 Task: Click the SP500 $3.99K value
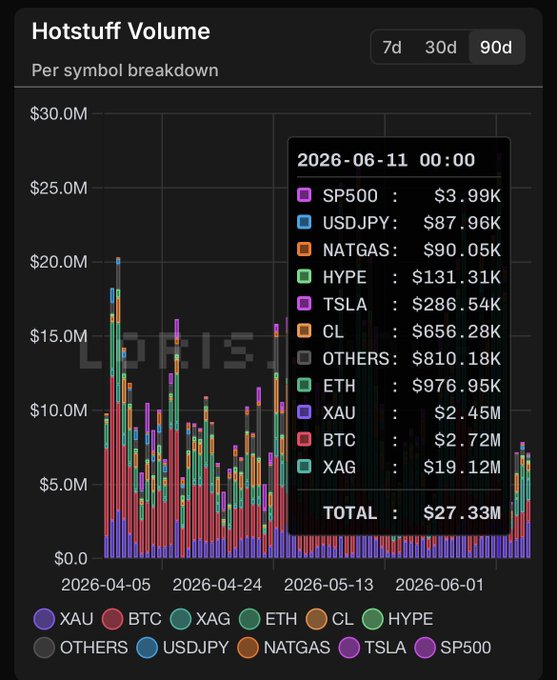468,196
